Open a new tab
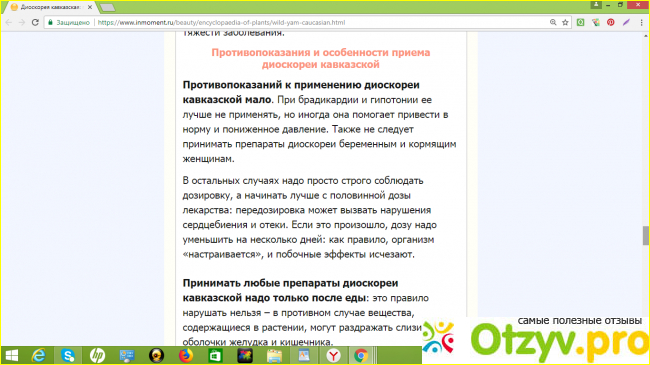Viewport: 650px width, 365px height. [x=107, y=7]
